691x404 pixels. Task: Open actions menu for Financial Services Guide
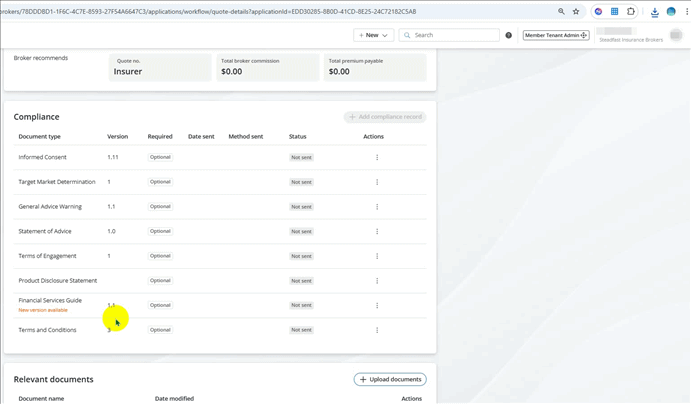pyautogui.click(x=377, y=306)
